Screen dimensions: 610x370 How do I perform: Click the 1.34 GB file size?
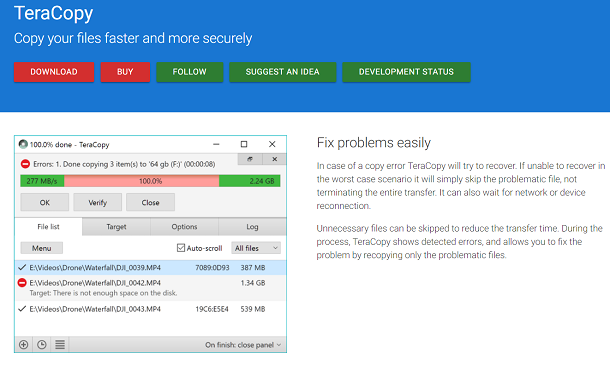[x=253, y=283]
